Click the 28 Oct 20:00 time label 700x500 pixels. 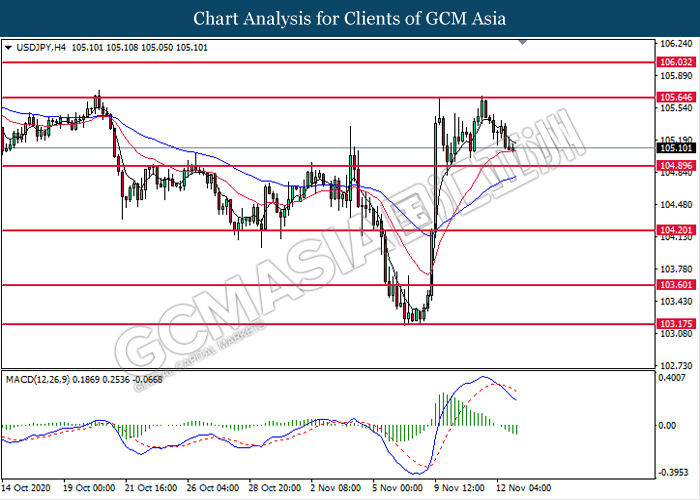[x=275, y=488]
